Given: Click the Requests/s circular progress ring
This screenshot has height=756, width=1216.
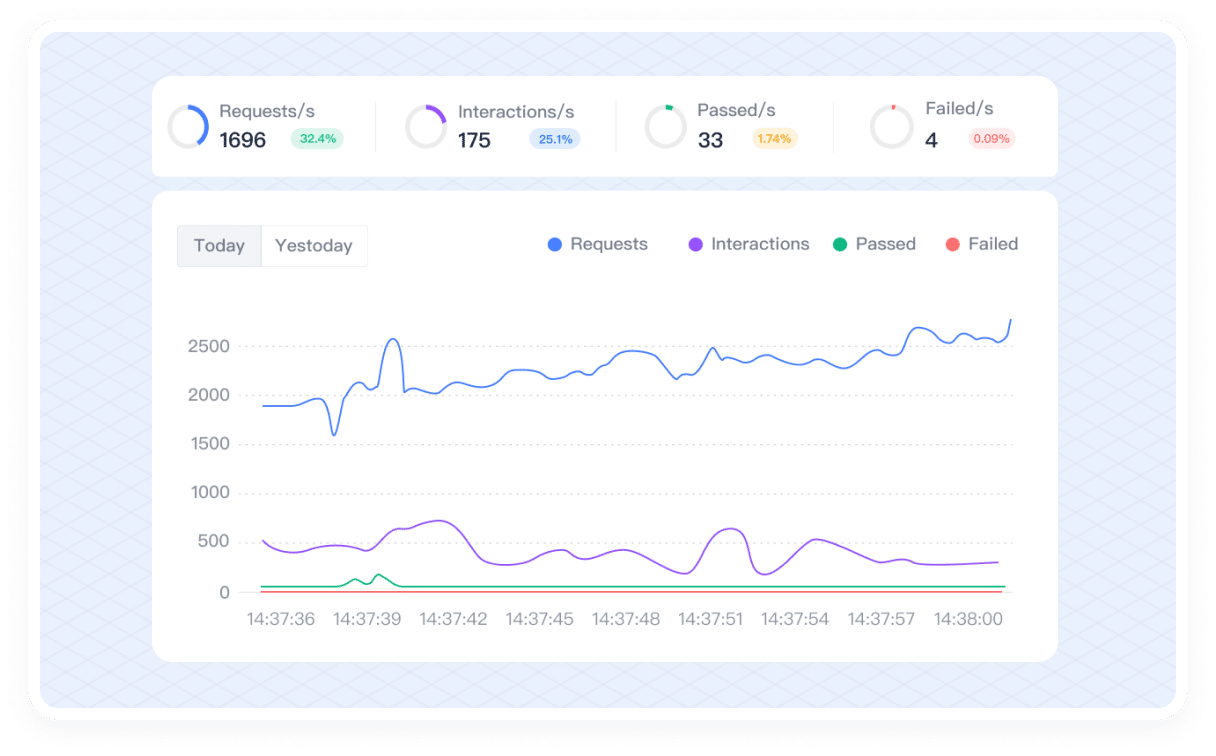Looking at the screenshot, I should pyautogui.click(x=188, y=127).
